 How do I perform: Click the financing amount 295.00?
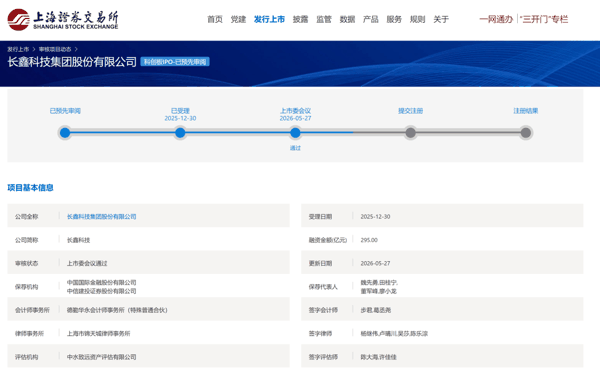tap(369, 240)
